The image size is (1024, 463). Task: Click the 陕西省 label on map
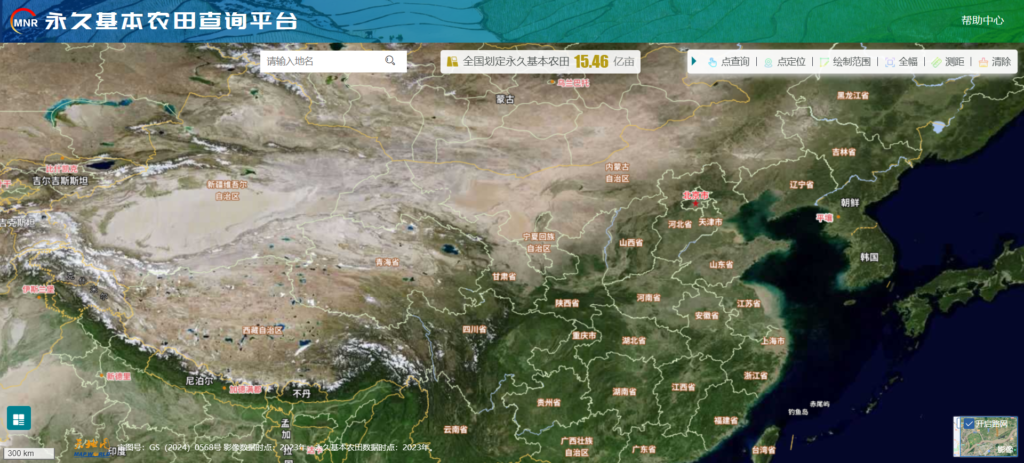[x=568, y=303]
